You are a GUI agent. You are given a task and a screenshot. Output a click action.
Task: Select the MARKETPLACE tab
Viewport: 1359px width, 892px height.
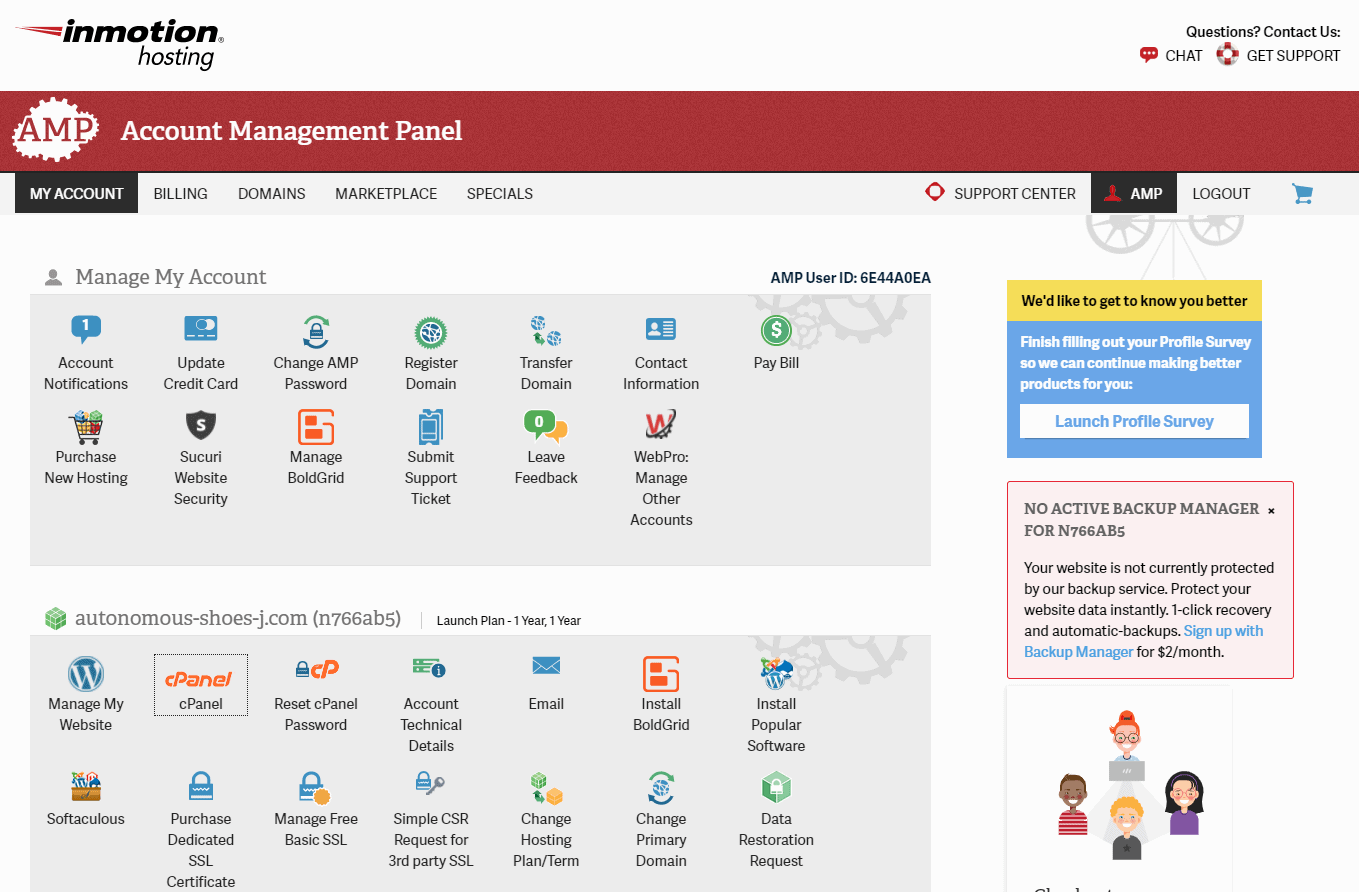click(x=386, y=193)
